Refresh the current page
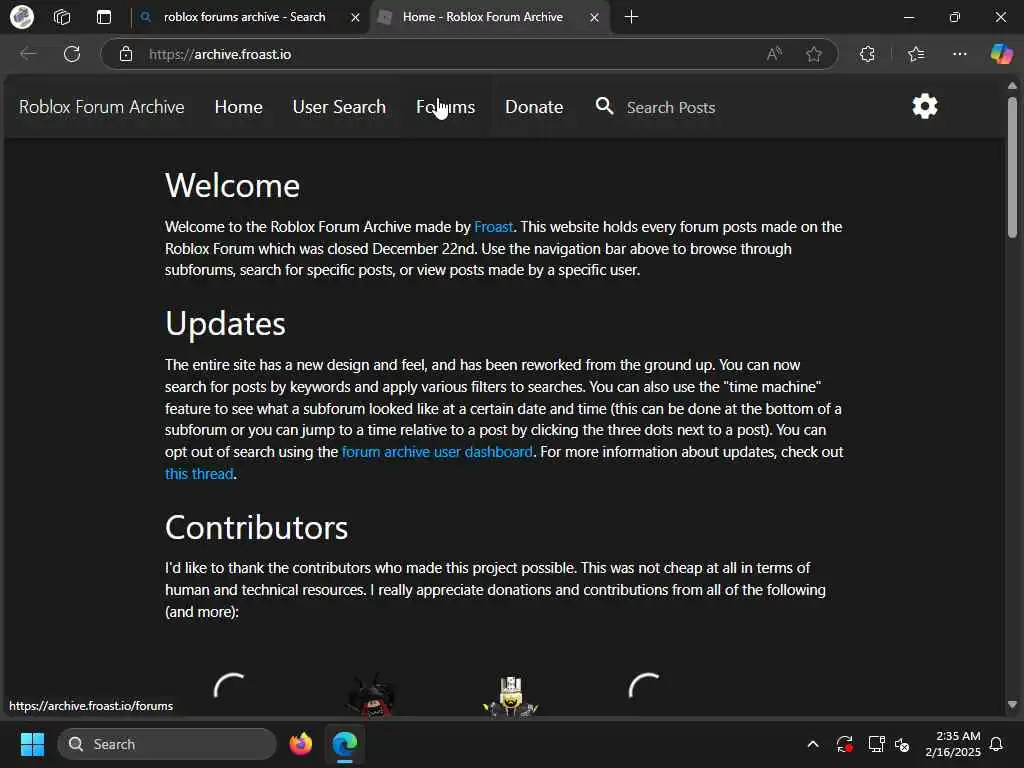This screenshot has width=1024, height=768. click(72, 54)
